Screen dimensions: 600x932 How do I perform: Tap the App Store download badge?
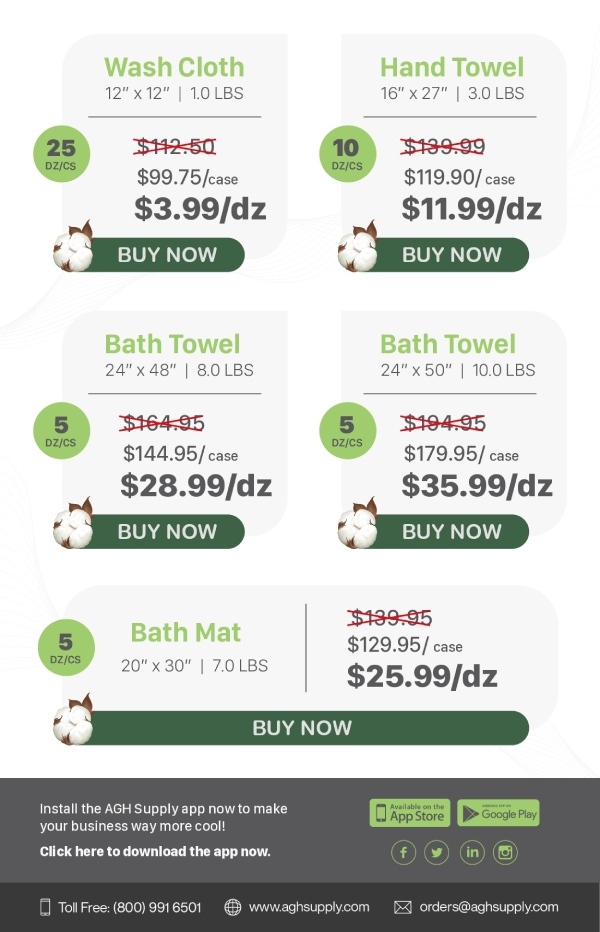click(x=410, y=813)
